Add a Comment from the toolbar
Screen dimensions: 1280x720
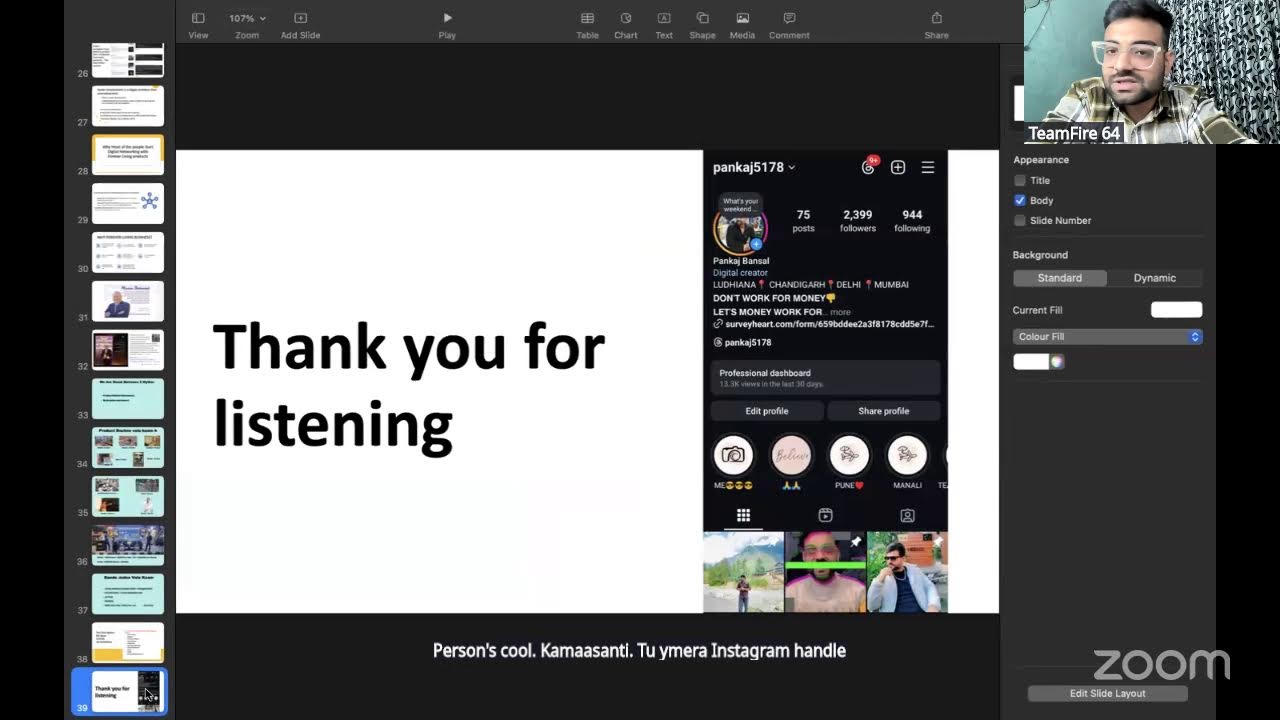[789, 24]
